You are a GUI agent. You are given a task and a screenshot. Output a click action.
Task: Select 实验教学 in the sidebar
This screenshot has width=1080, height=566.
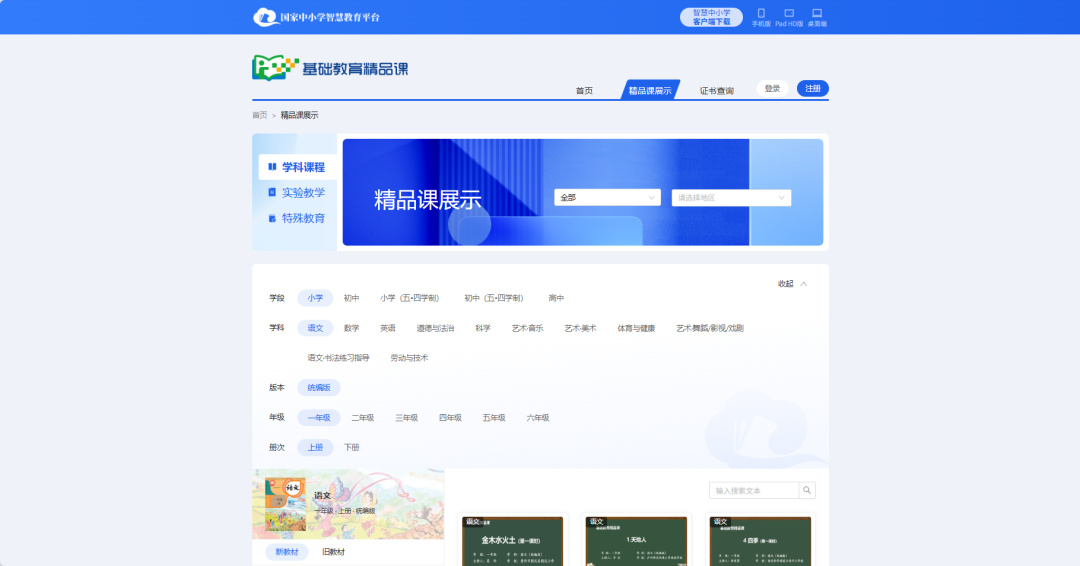(298, 193)
